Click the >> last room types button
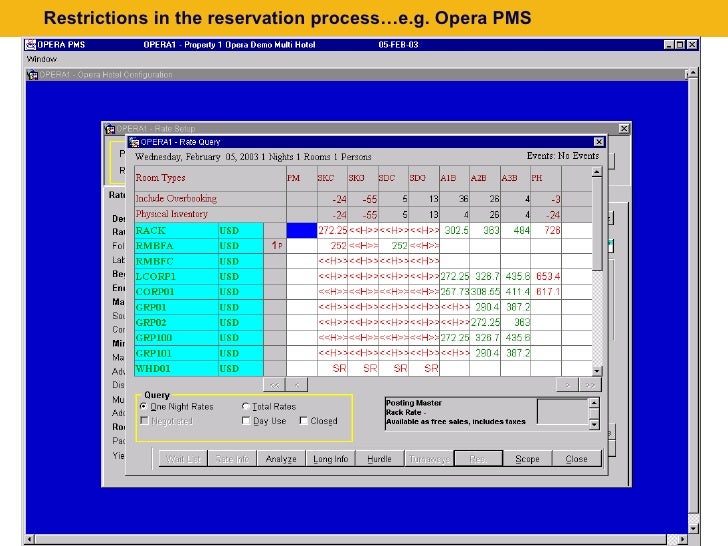The width and height of the screenshot is (728, 546). 590,385
